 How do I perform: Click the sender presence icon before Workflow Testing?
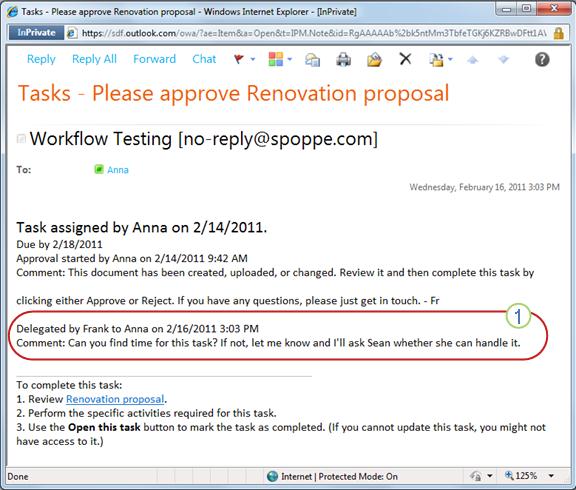pos(21,138)
